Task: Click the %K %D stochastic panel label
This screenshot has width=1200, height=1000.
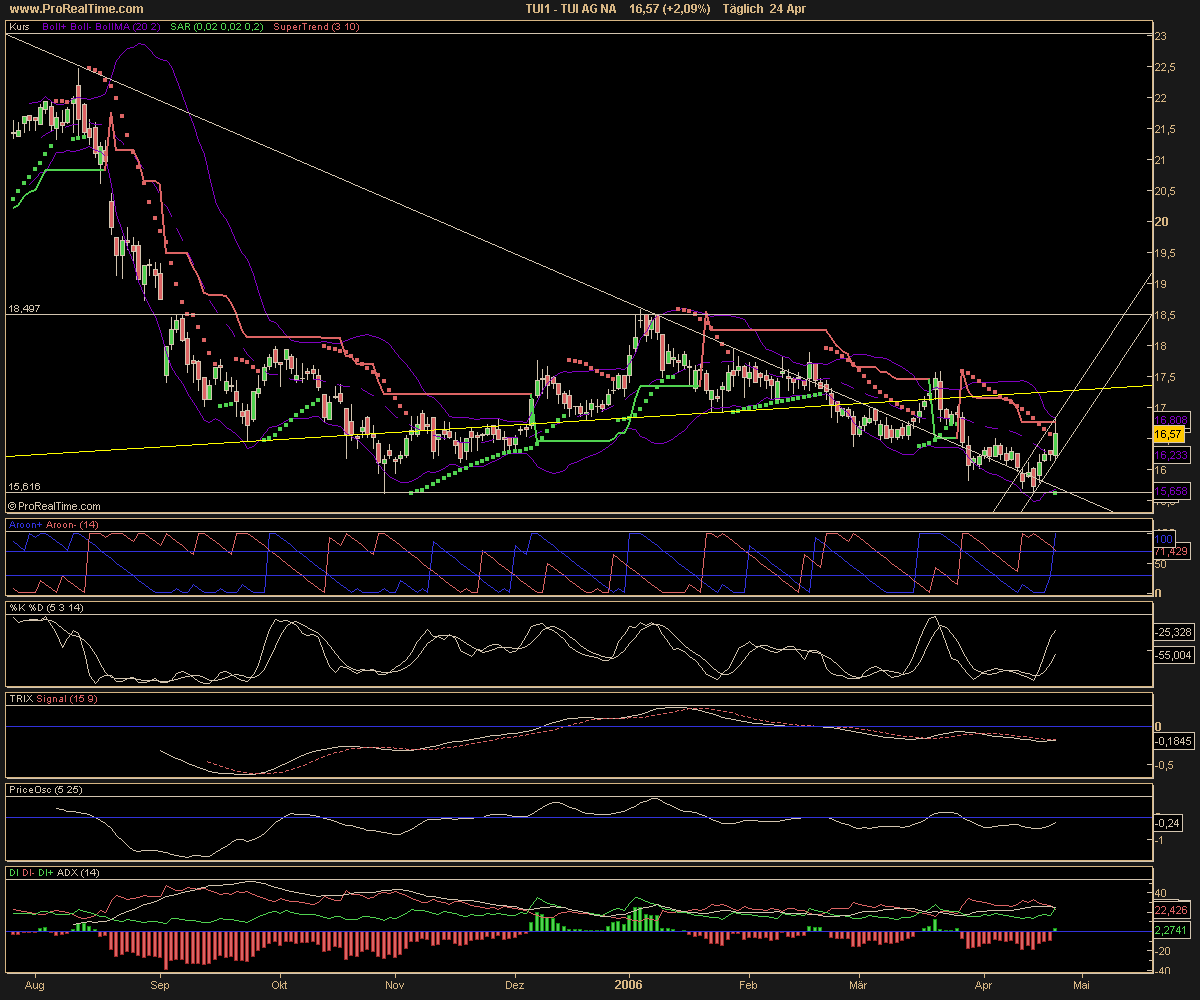Action: click(x=47, y=608)
